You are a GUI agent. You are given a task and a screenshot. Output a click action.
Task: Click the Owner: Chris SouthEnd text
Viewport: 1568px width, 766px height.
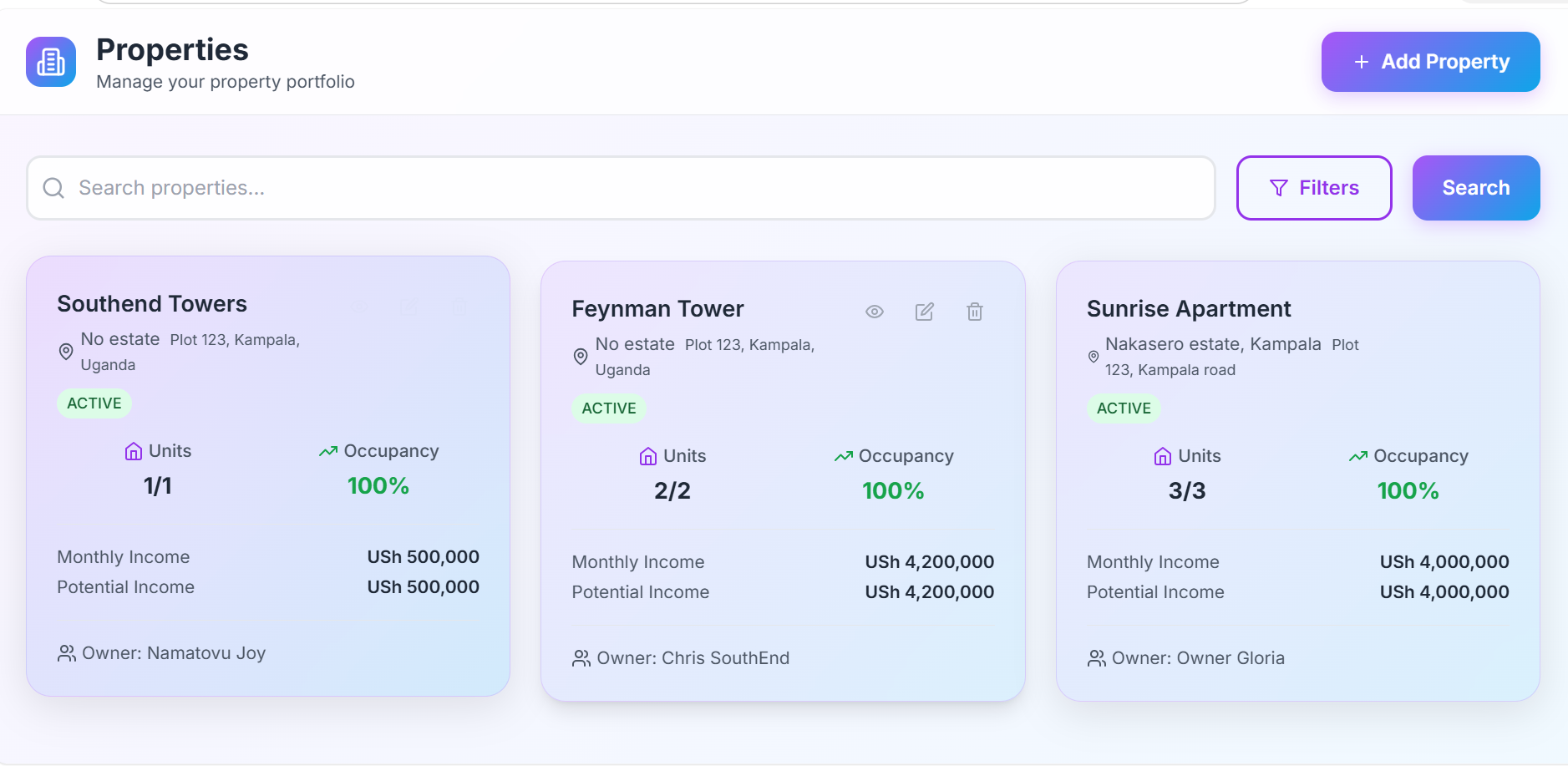pyautogui.click(x=693, y=658)
